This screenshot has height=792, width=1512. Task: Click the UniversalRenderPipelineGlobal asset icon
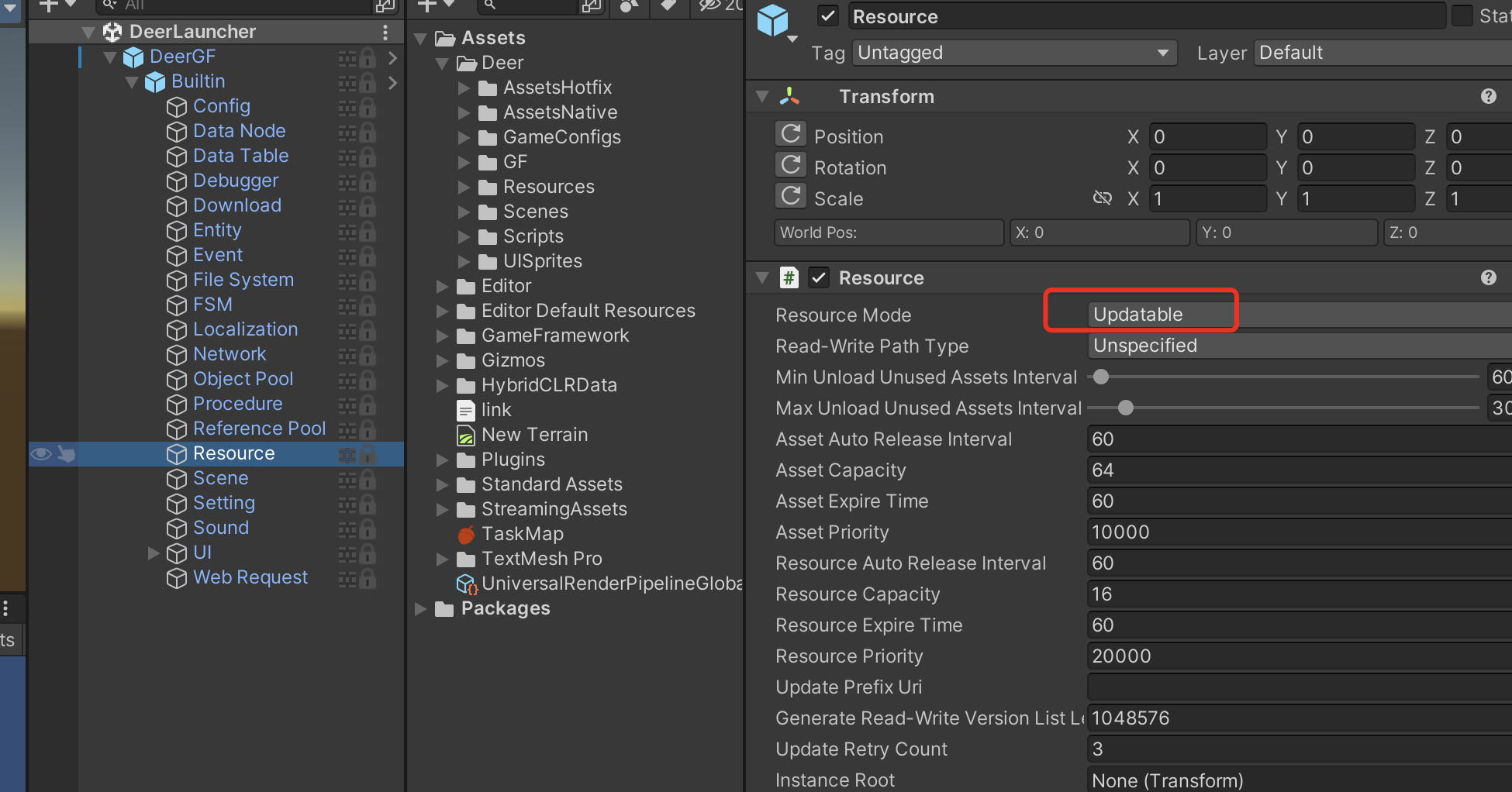pos(466,584)
